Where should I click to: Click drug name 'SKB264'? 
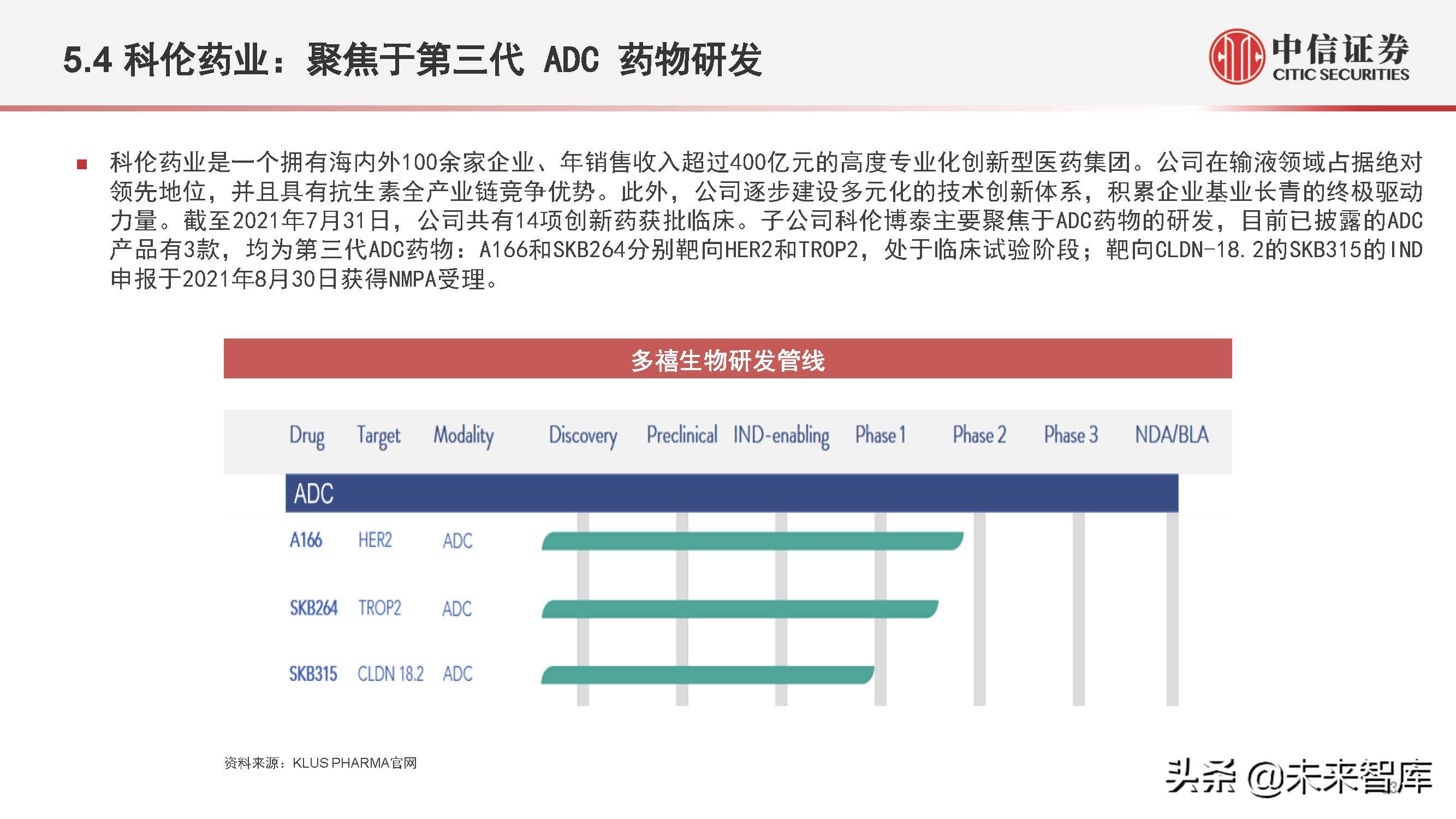(314, 608)
